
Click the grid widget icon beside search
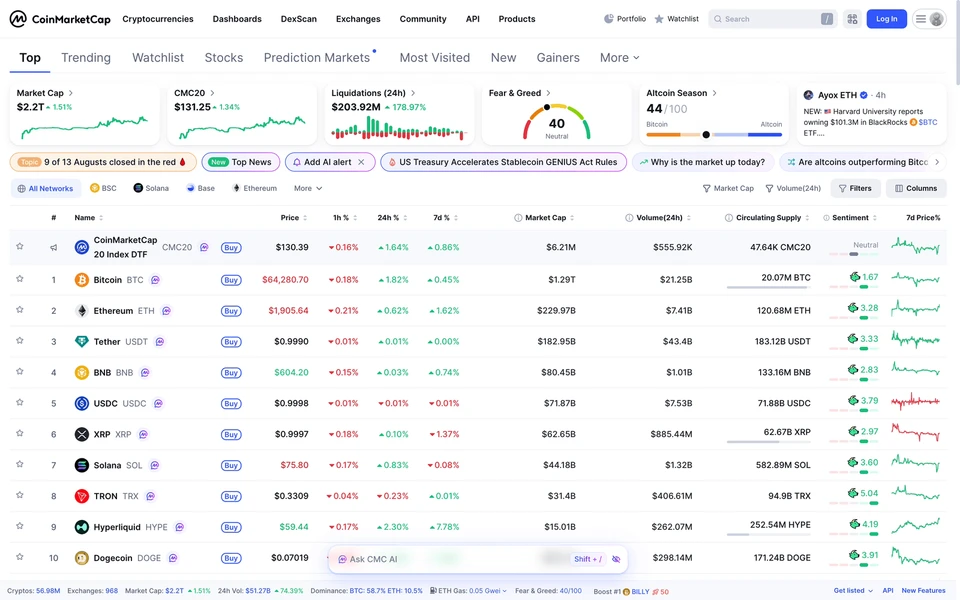(852, 19)
